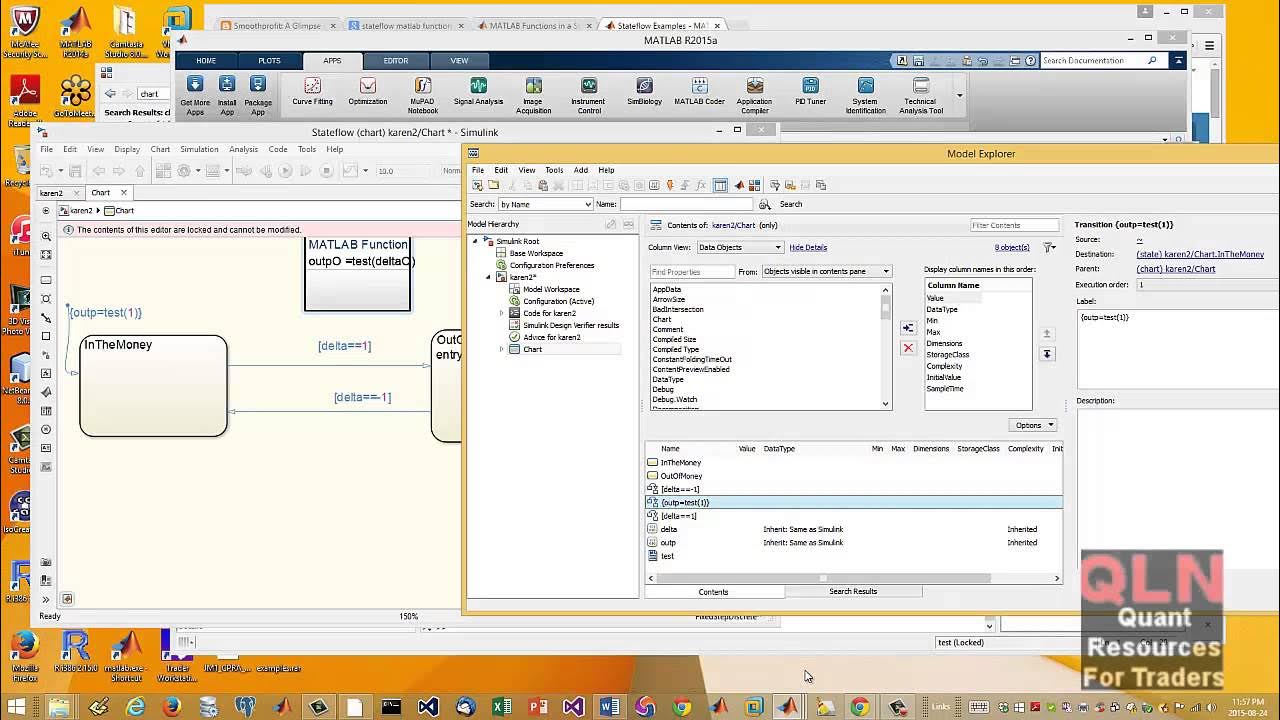Click the Filter Contents field
1280x720 pixels.
pos(1014,225)
